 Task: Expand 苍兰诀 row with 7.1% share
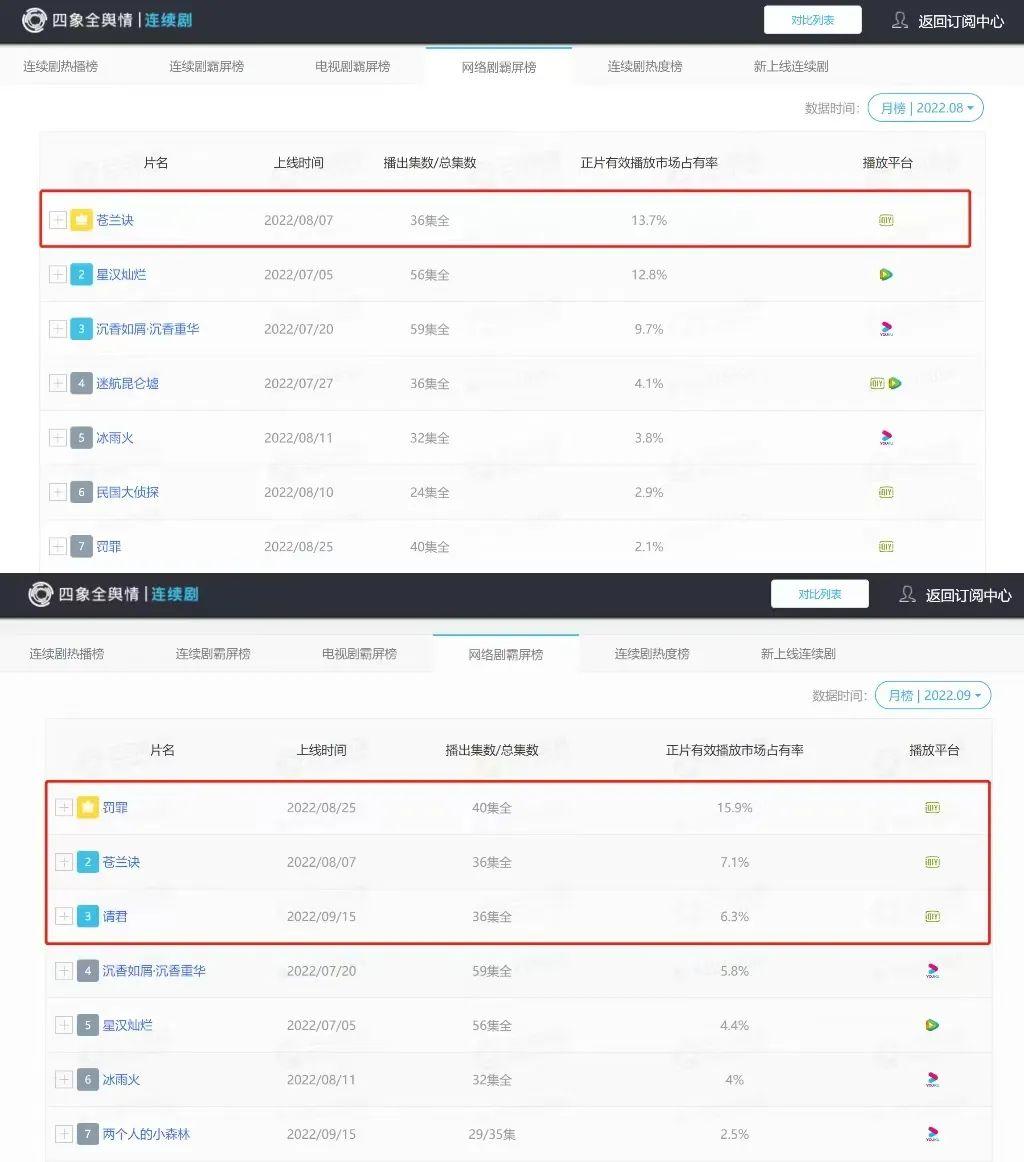click(x=64, y=862)
